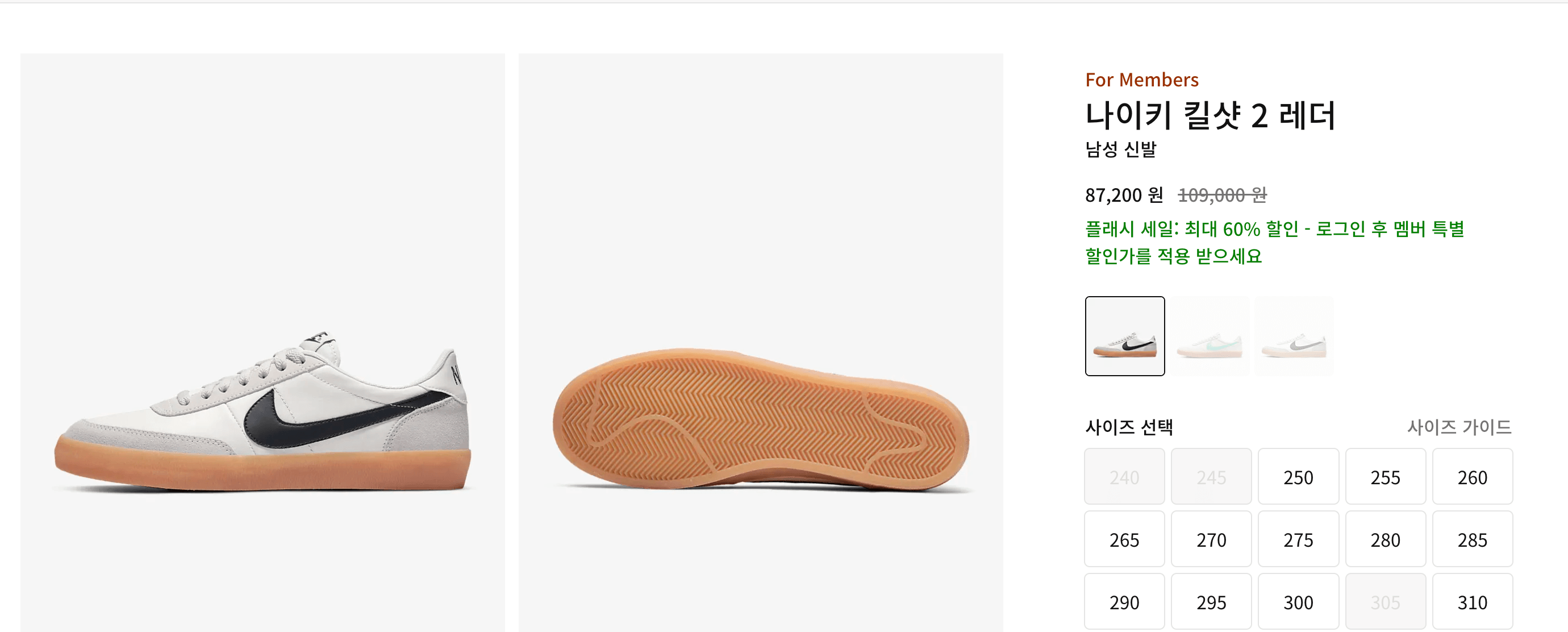The height and width of the screenshot is (632, 1568).
Task: Open the 사이즈 가이드 link
Action: (1459, 427)
